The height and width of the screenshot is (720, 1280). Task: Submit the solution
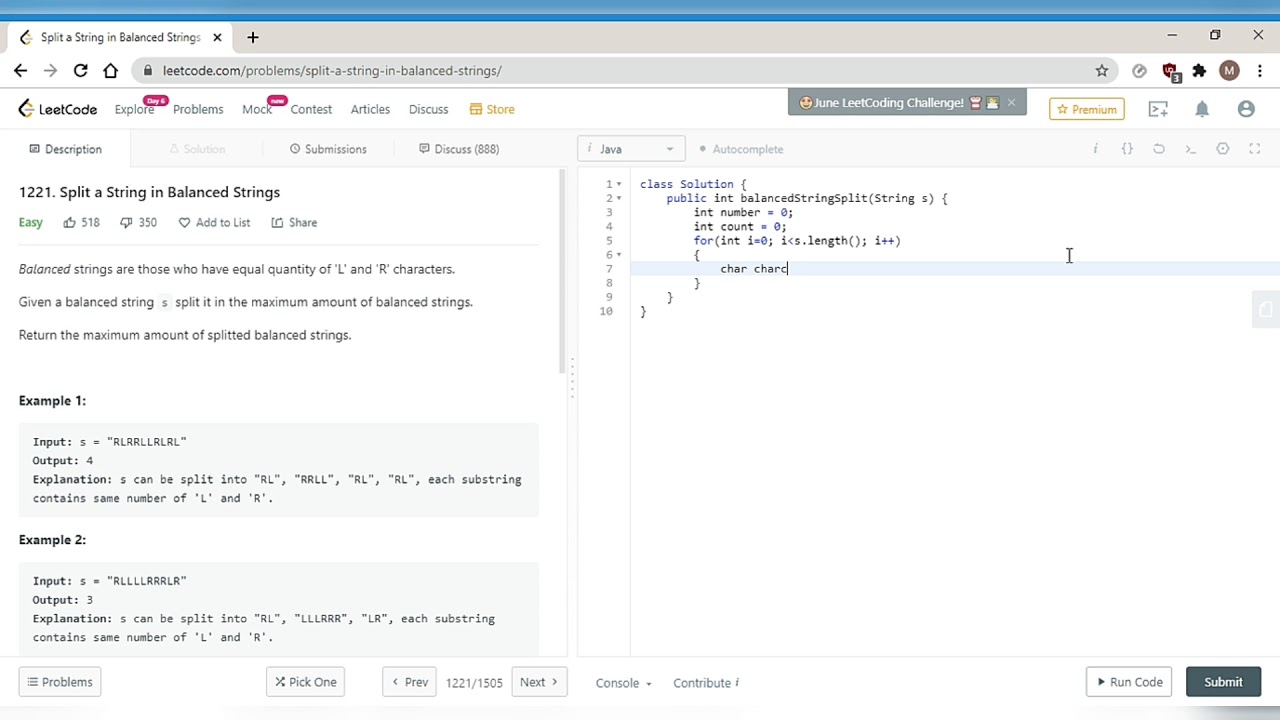(1223, 682)
